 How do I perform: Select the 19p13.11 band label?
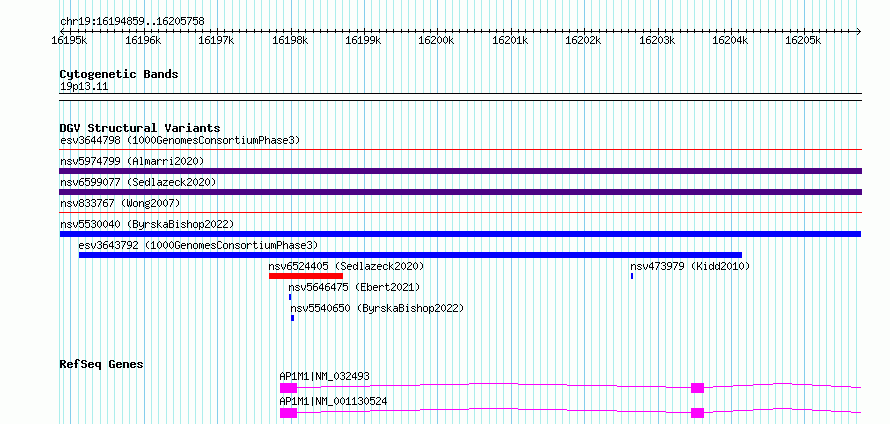pos(84,87)
